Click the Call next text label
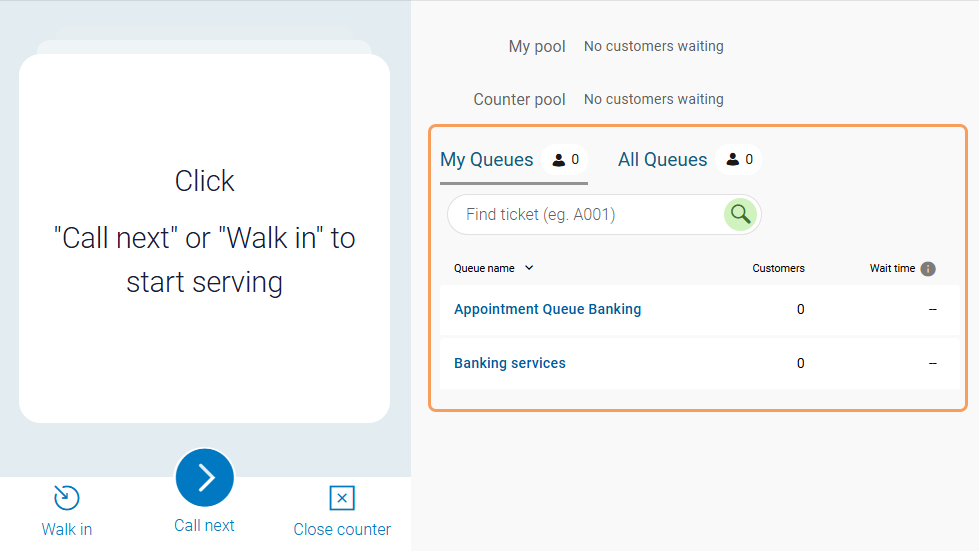Screen dimensions: 979x551 204,525
